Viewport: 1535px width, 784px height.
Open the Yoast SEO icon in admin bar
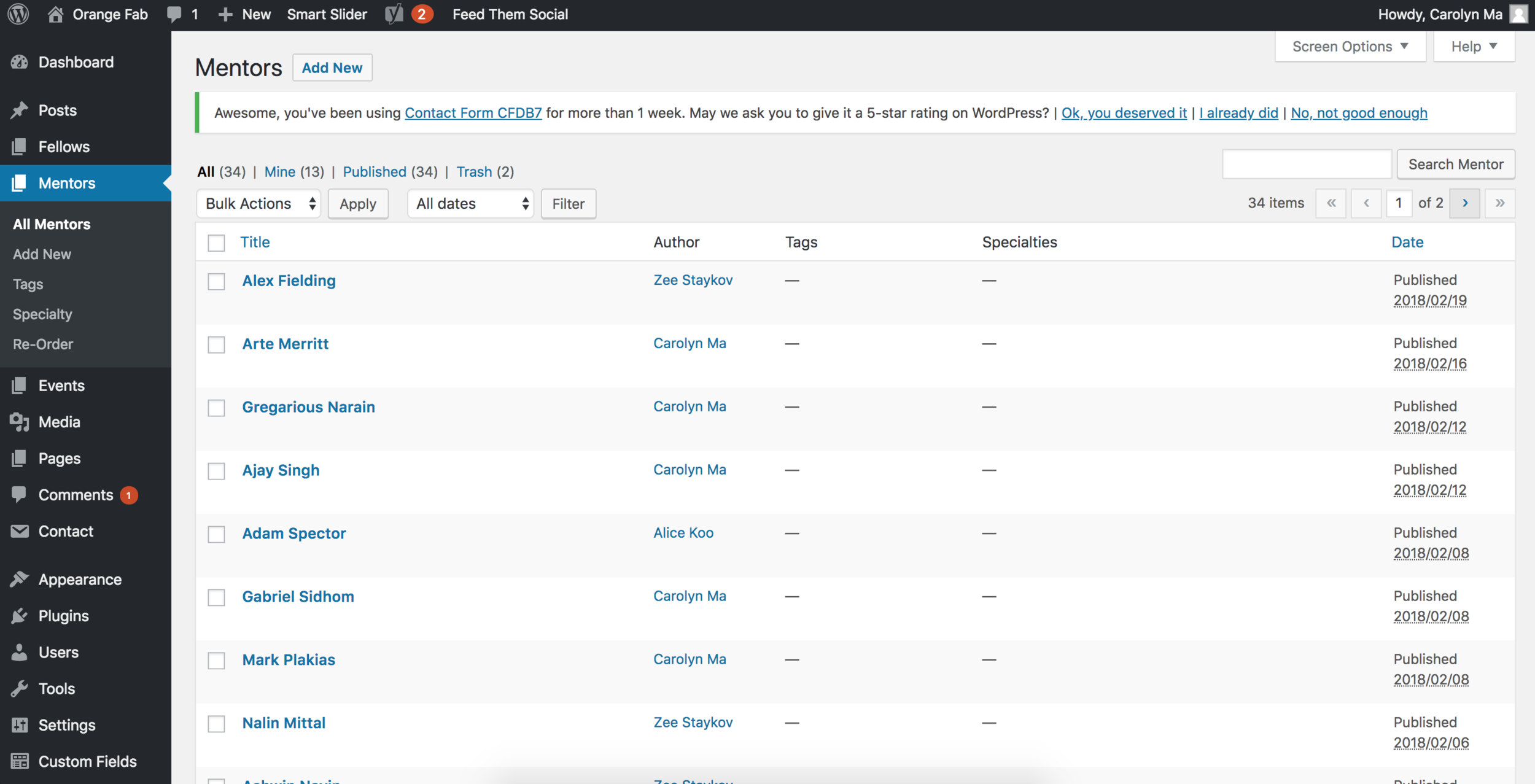[394, 14]
